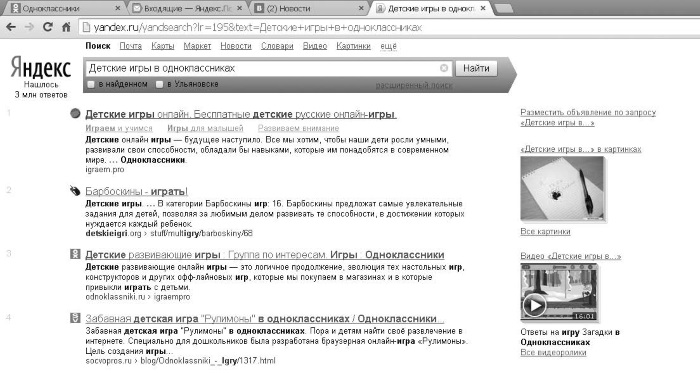Open the browser home page icon

tap(66, 27)
